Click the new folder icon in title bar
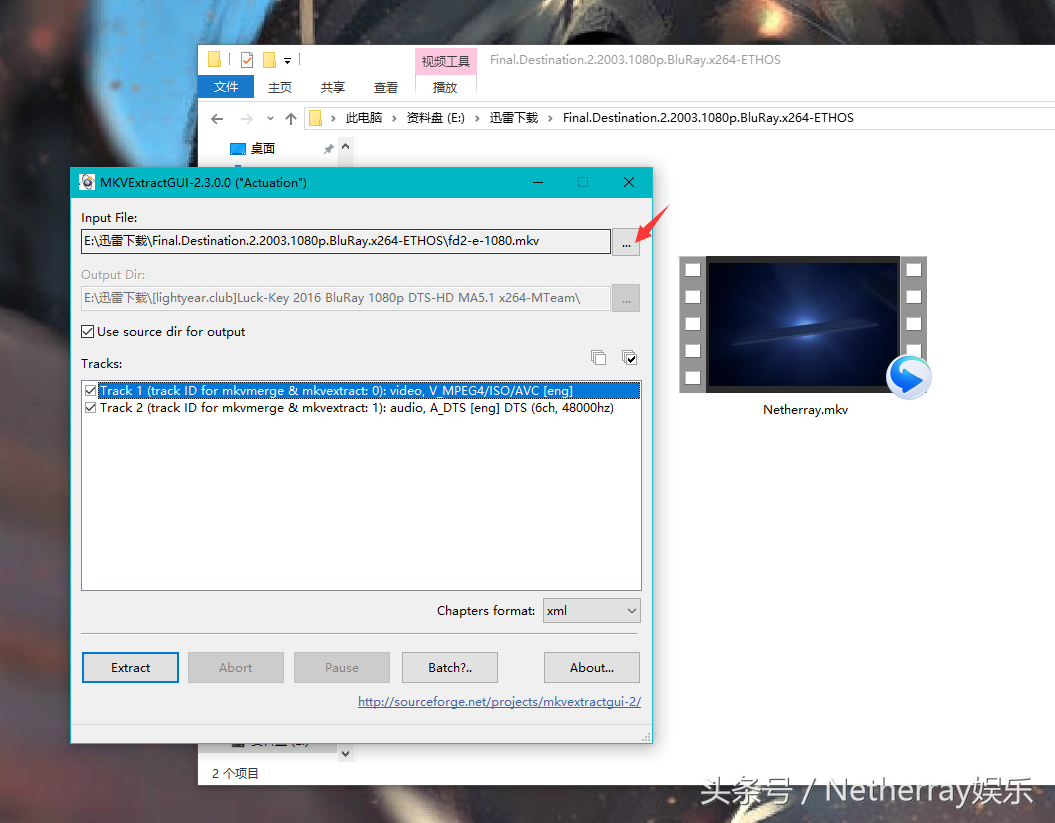 point(269,60)
